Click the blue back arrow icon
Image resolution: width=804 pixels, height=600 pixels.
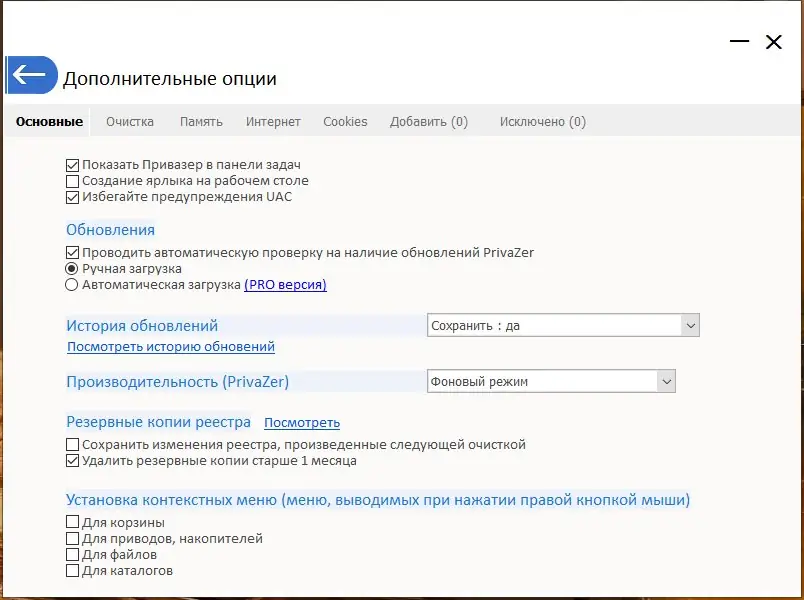30,75
